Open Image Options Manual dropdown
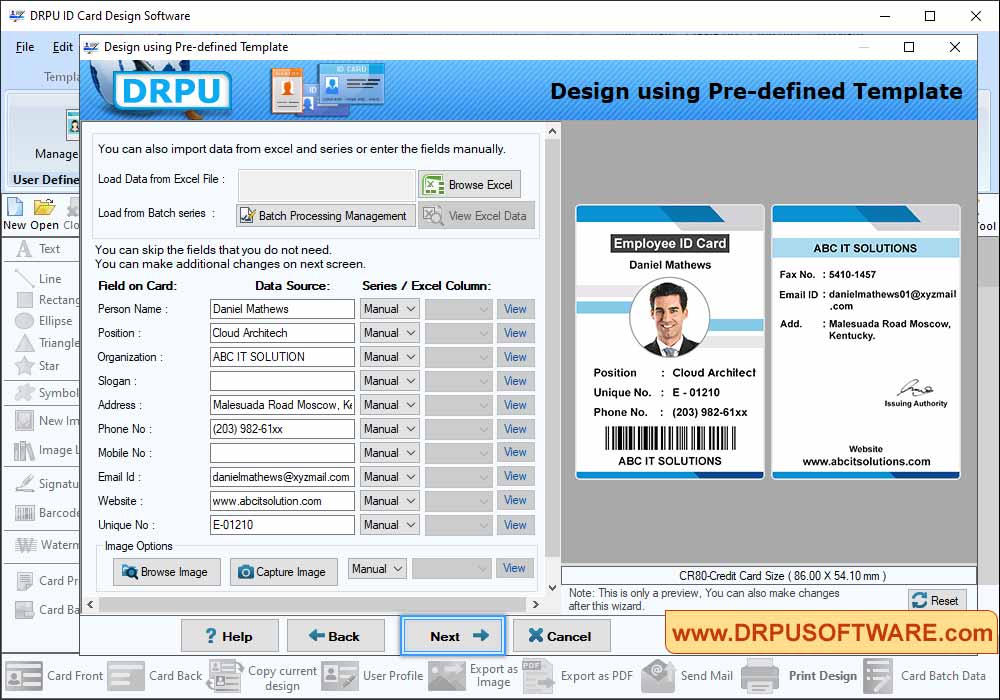This screenshot has width=1000, height=700. coord(377,569)
